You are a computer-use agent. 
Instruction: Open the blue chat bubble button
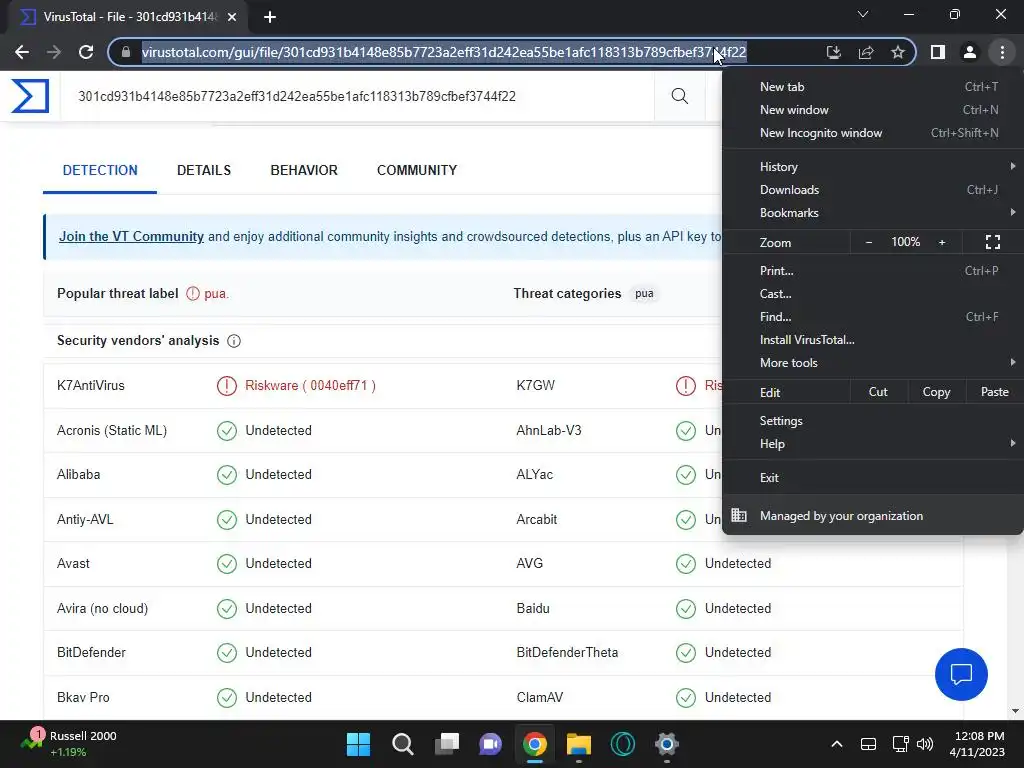coord(961,674)
